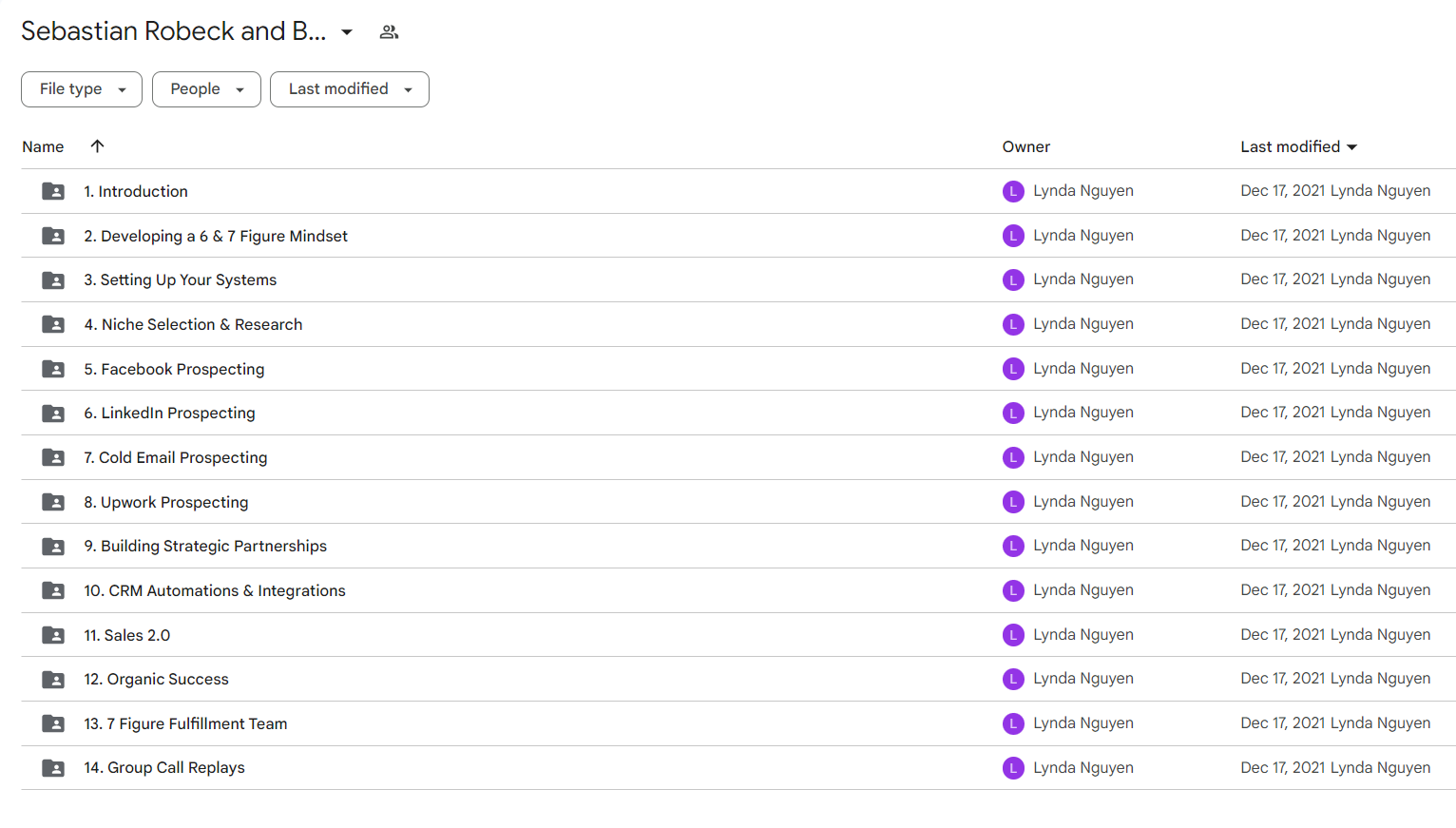Open the File type filter

click(x=82, y=89)
